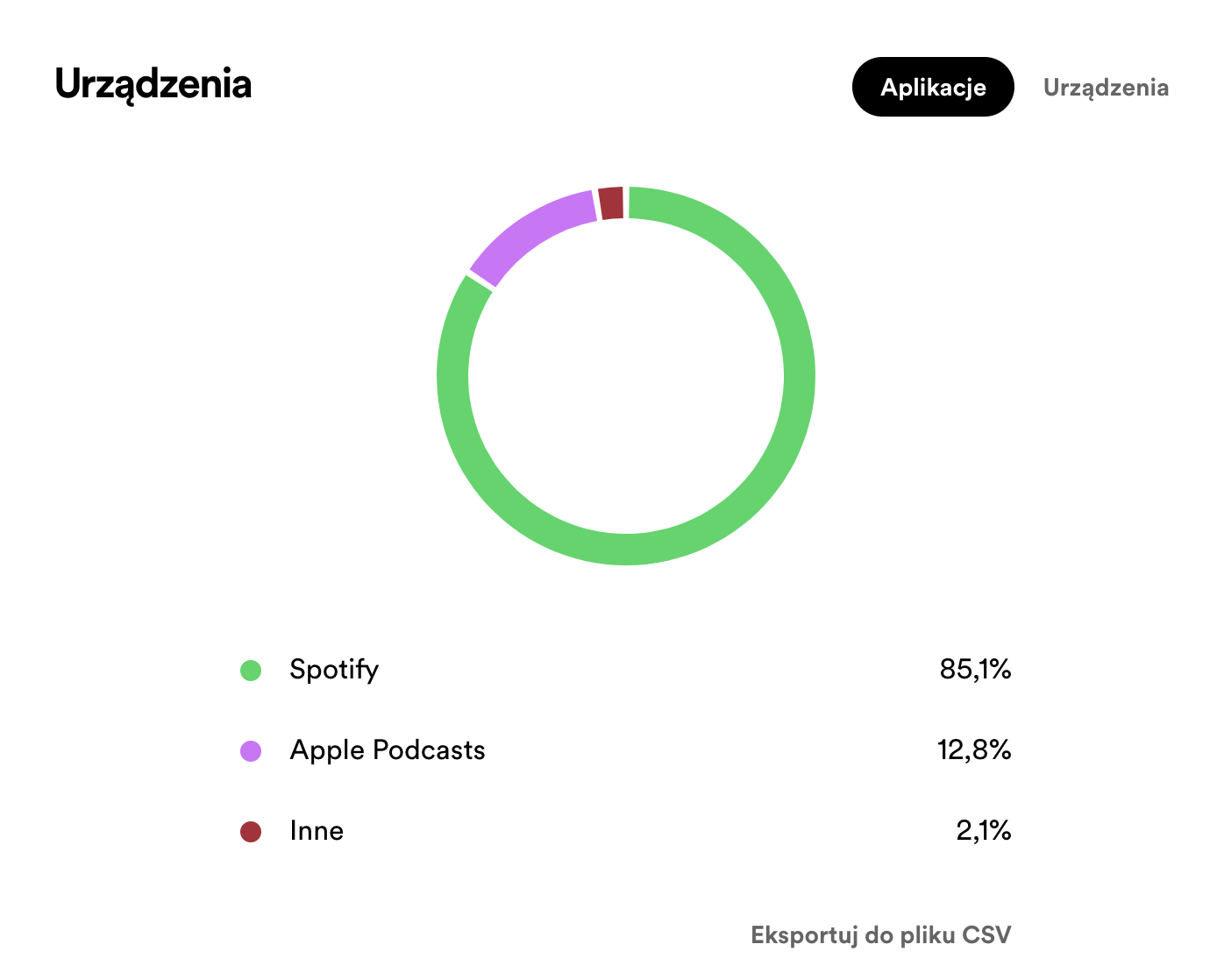
Task: Click the 12,8% Apple Podcasts value
Action: 974,750
